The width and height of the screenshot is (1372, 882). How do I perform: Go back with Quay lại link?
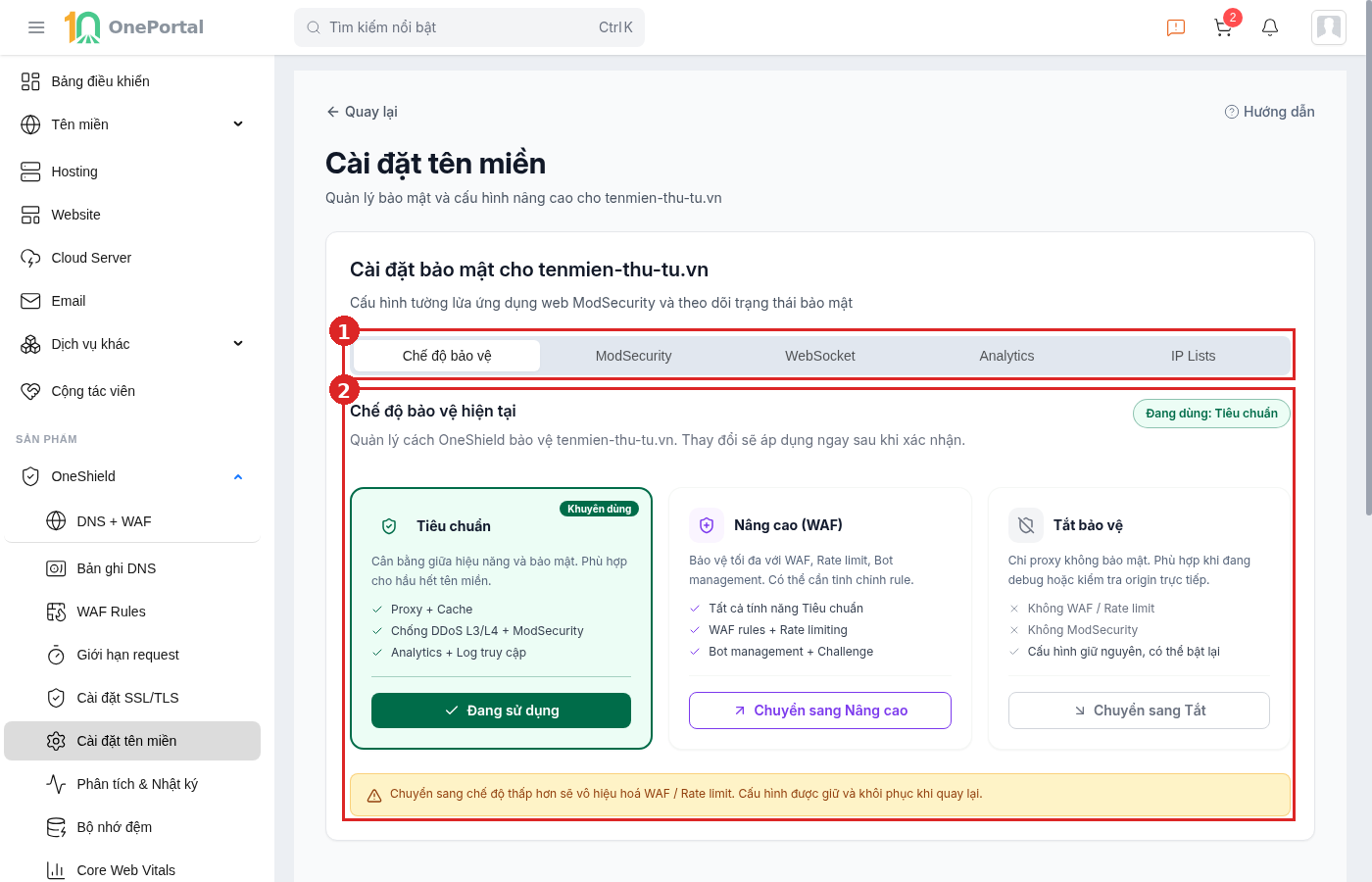[x=362, y=112]
